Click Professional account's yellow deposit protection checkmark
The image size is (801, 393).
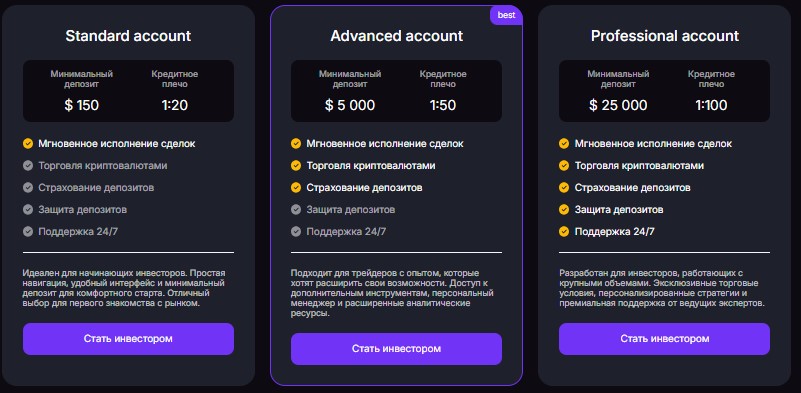point(564,210)
